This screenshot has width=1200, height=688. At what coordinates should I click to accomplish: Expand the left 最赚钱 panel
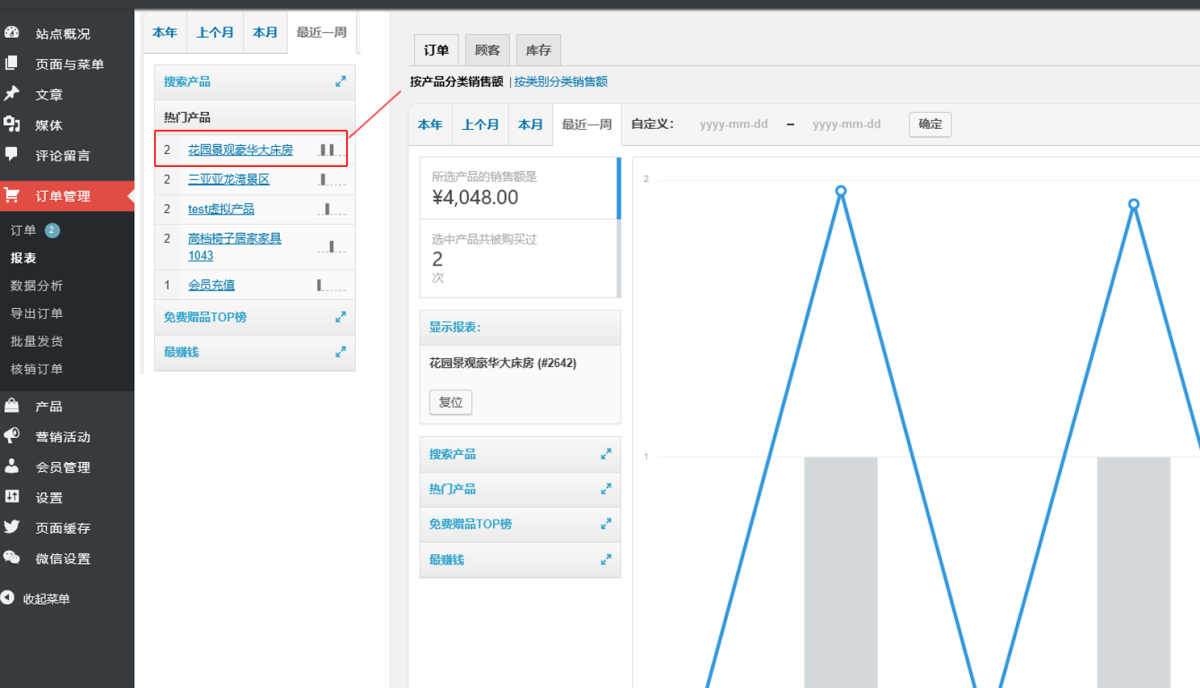340,352
